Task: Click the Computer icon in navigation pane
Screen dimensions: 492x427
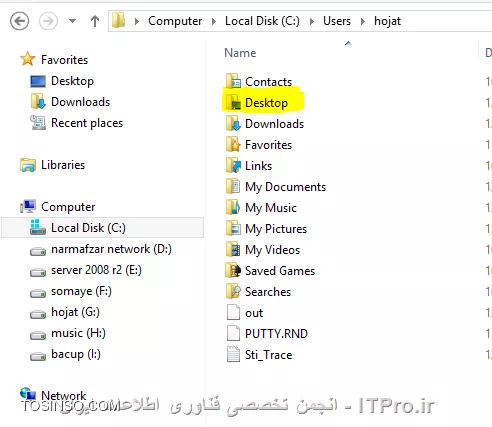Action: pos(28,207)
